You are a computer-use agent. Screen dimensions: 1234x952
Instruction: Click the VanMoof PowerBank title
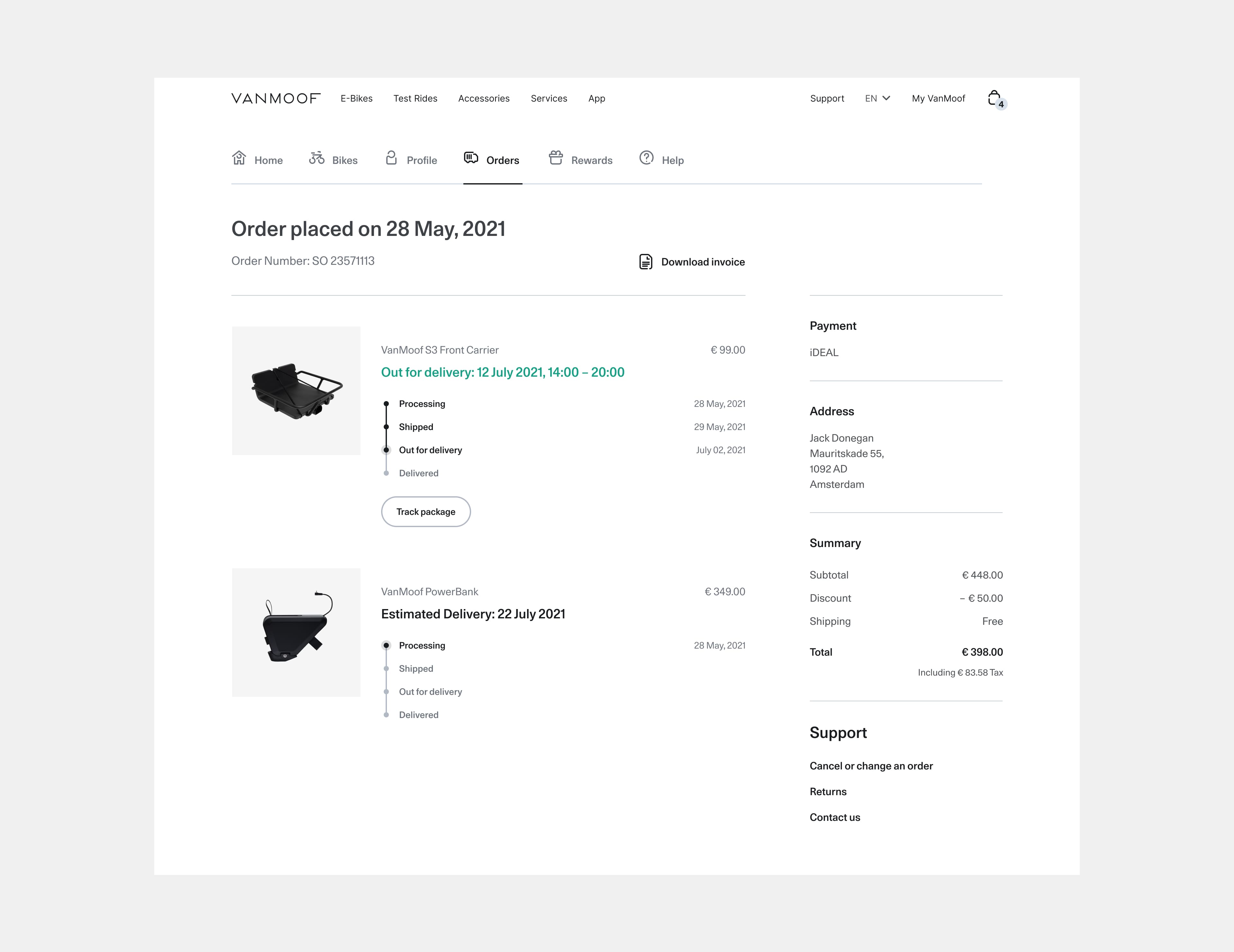[429, 591]
